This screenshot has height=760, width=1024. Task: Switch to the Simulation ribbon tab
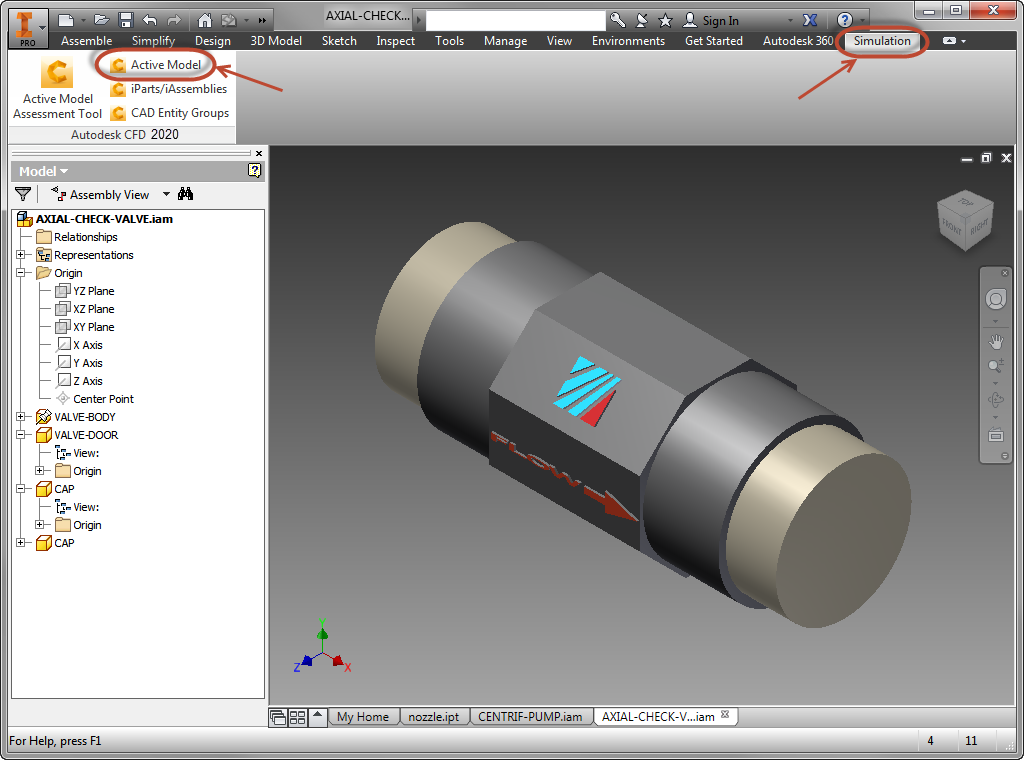pos(884,42)
